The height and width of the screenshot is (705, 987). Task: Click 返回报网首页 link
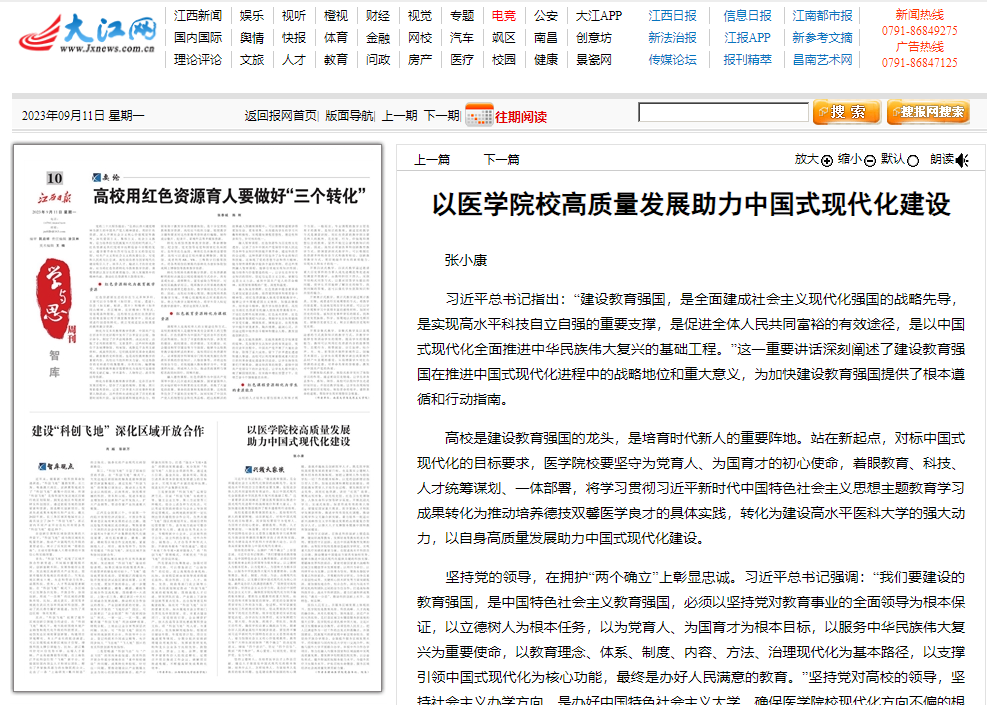[281, 116]
